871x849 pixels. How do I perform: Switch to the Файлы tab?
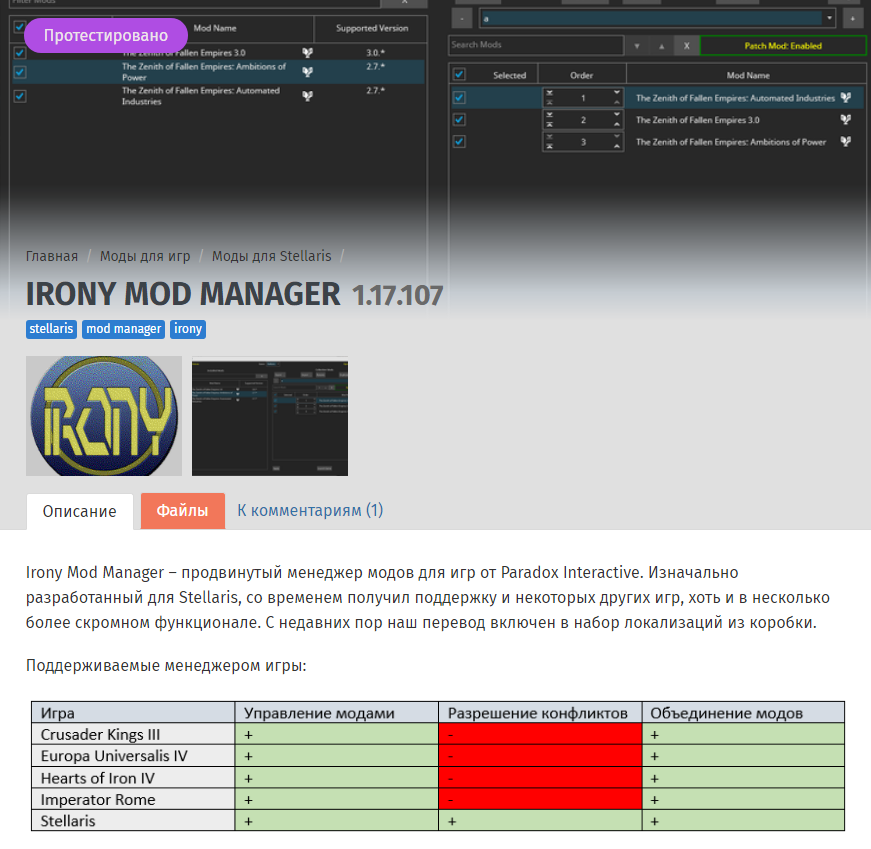coord(183,511)
